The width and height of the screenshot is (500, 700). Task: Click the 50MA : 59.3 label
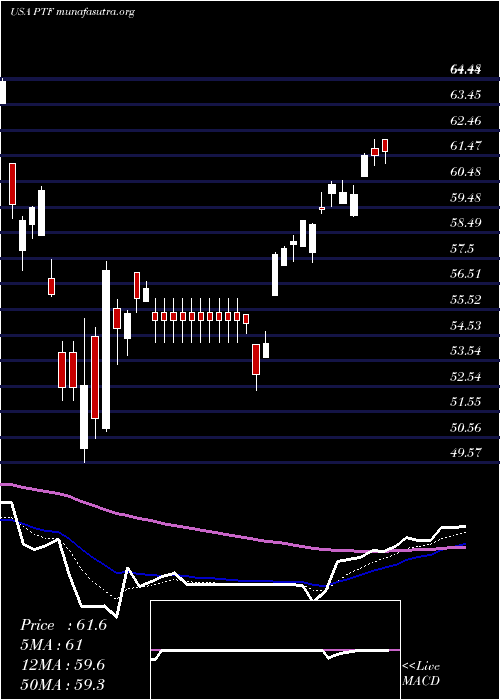pyautogui.click(x=62, y=684)
